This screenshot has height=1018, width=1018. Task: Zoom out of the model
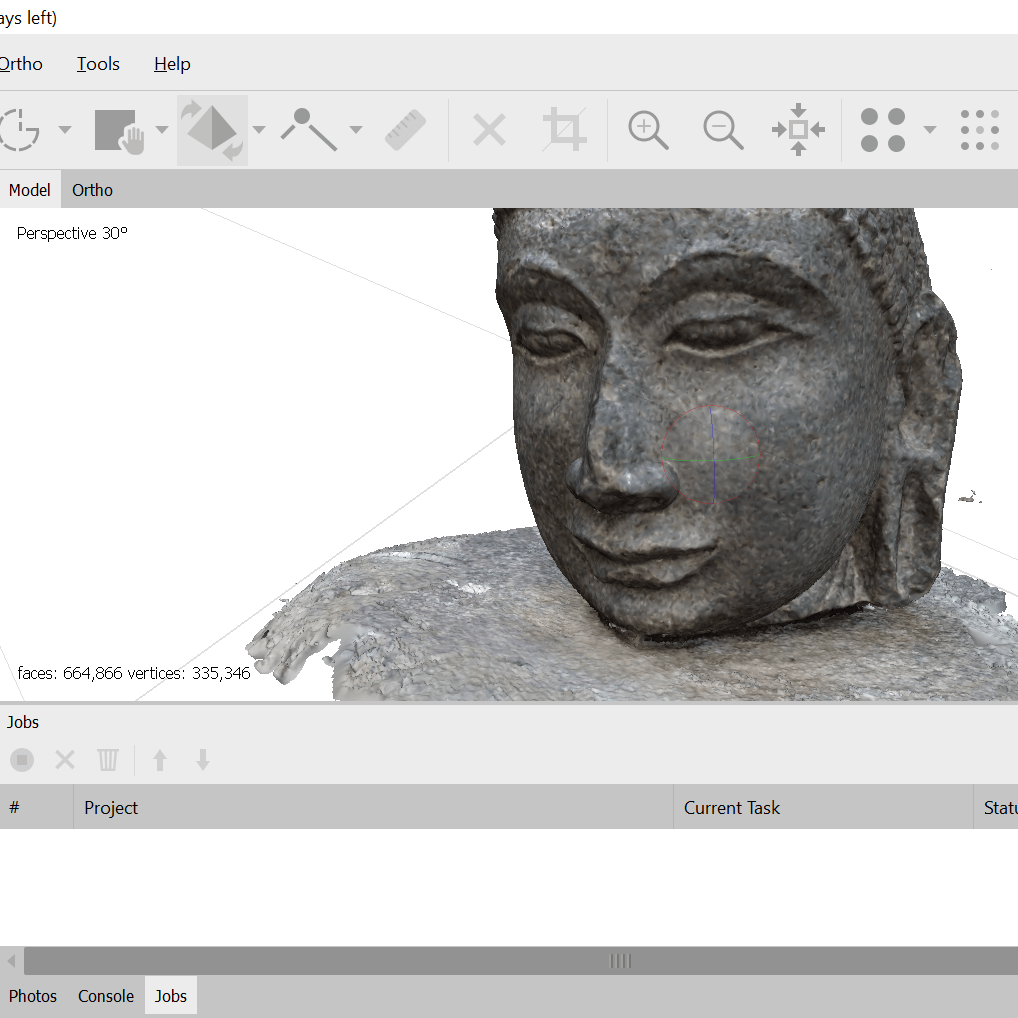pos(723,130)
